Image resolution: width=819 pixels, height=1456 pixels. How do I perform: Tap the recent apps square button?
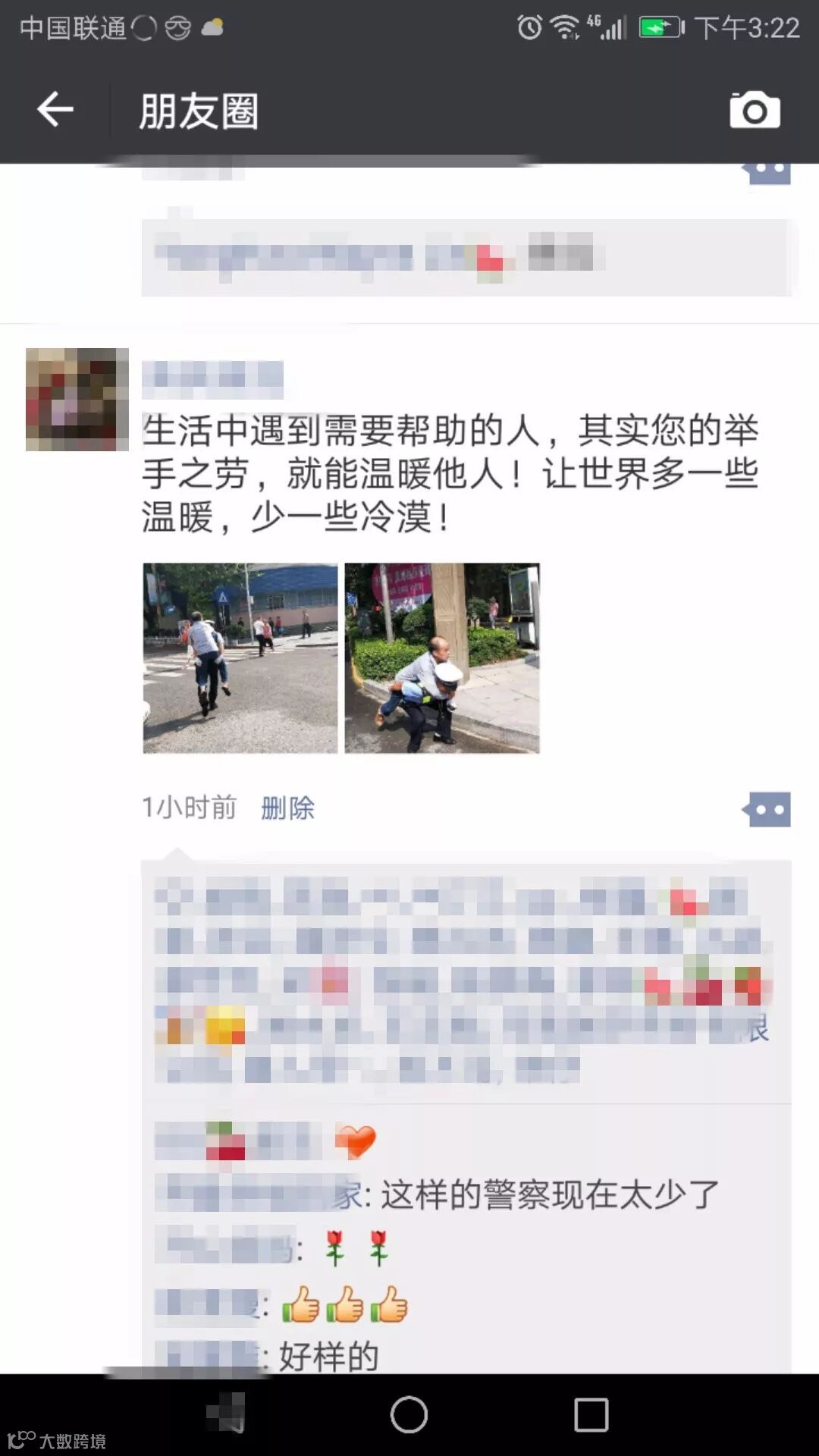click(x=591, y=1414)
